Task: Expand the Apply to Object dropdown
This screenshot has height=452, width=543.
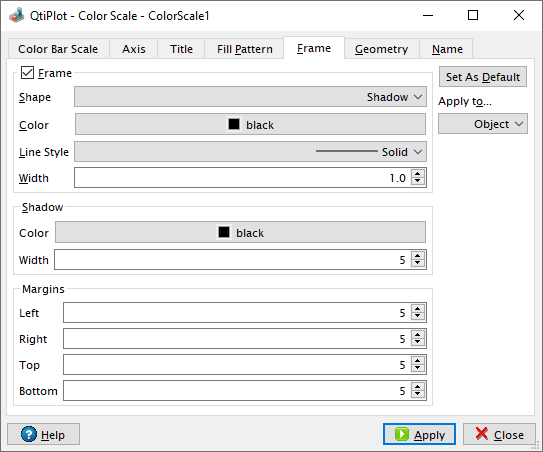Action: (x=483, y=124)
